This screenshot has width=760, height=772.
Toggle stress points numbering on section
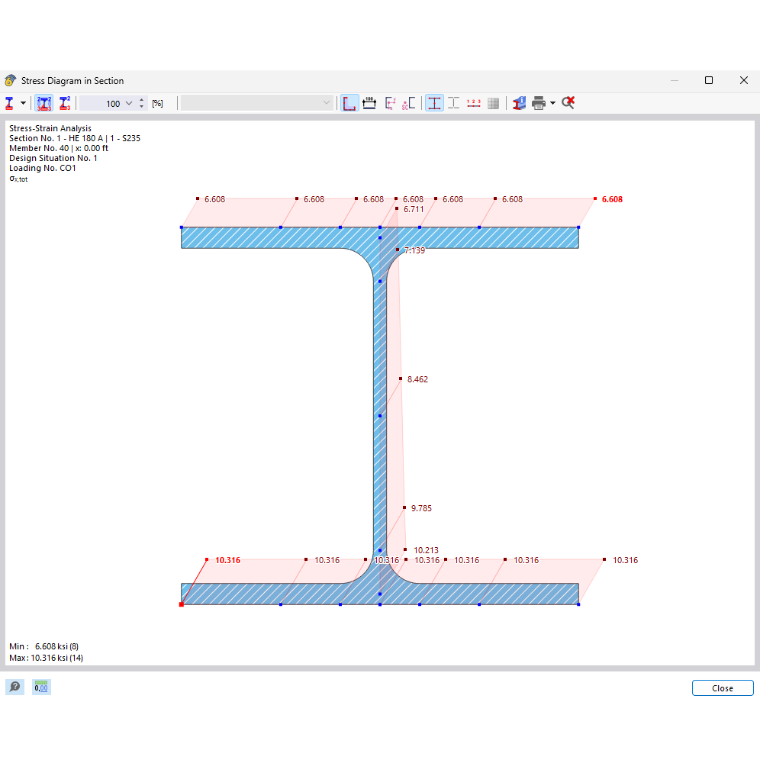click(44, 103)
